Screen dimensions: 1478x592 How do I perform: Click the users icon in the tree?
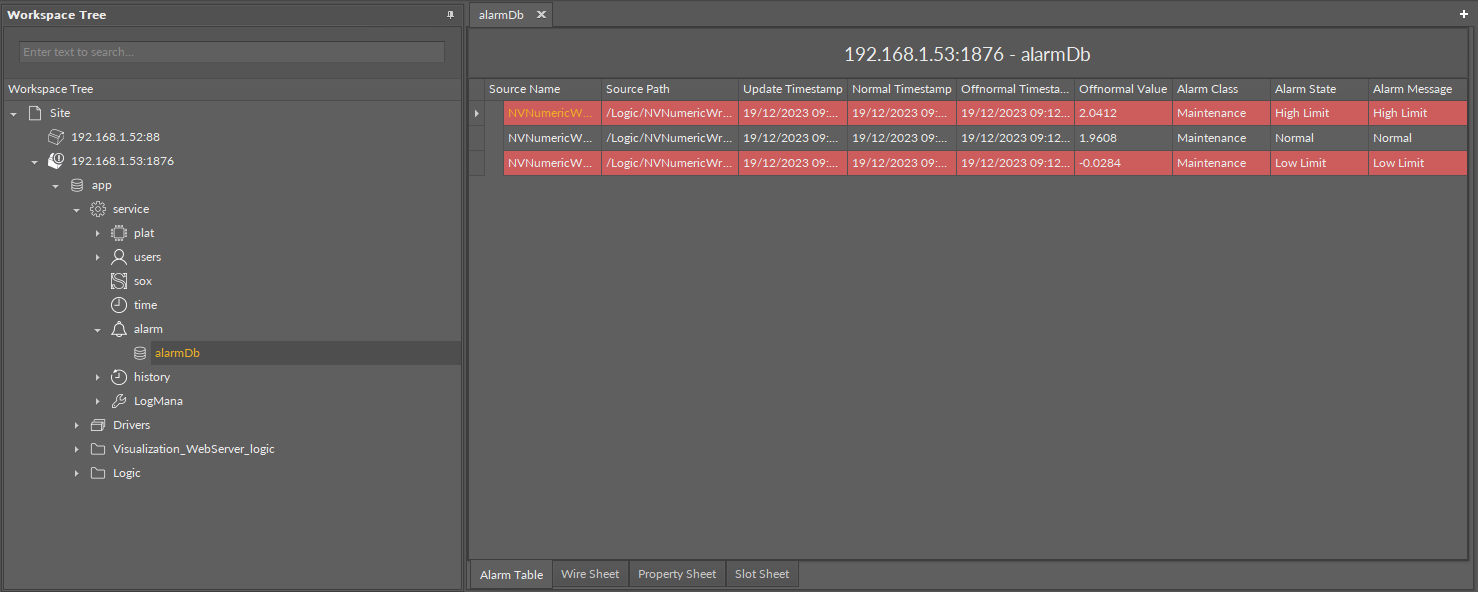pos(118,256)
